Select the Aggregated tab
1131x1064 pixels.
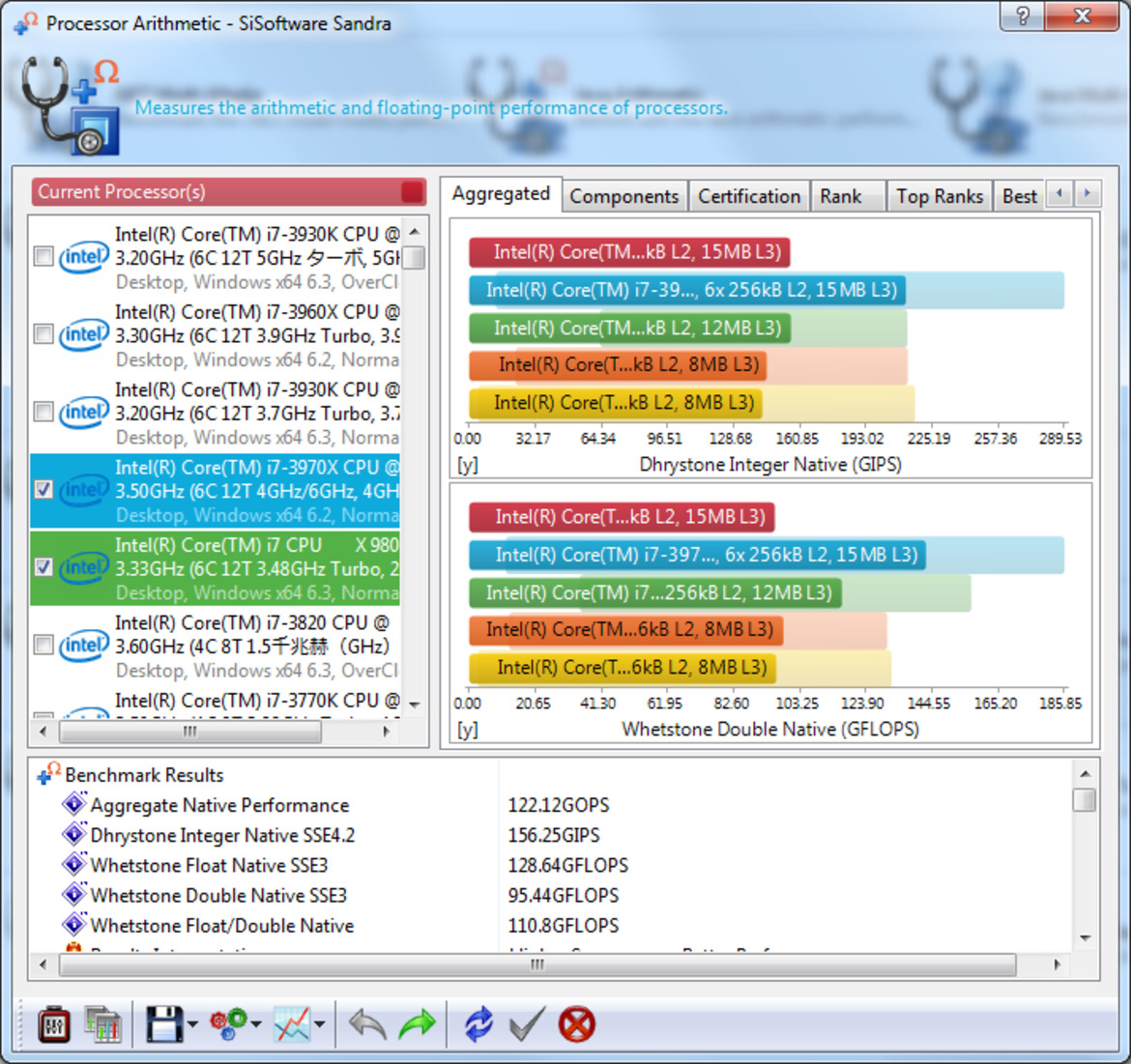tap(501, 194)
